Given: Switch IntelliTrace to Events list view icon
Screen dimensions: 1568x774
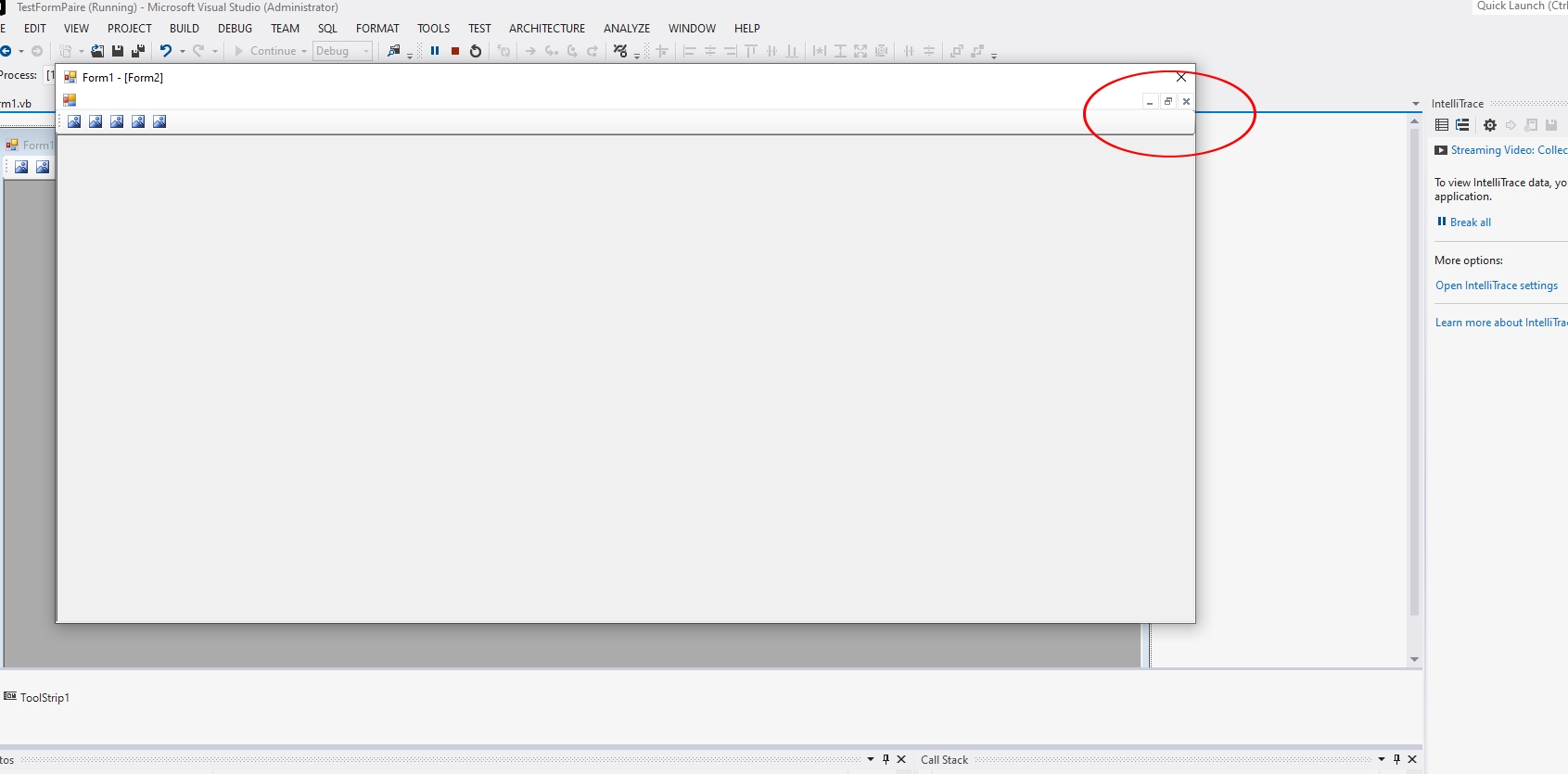Looking at the screenshot, I should pyautogui.click(x=1442, y=125).
